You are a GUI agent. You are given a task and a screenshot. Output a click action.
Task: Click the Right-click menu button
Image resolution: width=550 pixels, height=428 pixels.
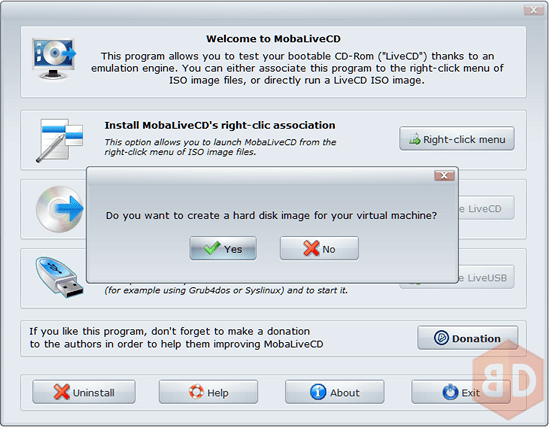[457, 139]
